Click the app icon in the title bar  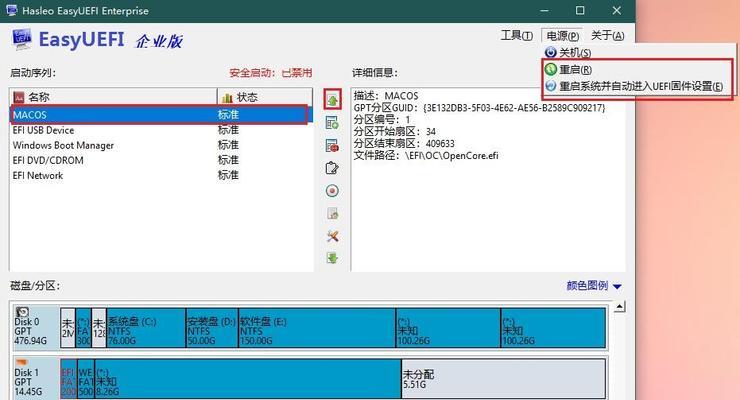click(11, 10)
